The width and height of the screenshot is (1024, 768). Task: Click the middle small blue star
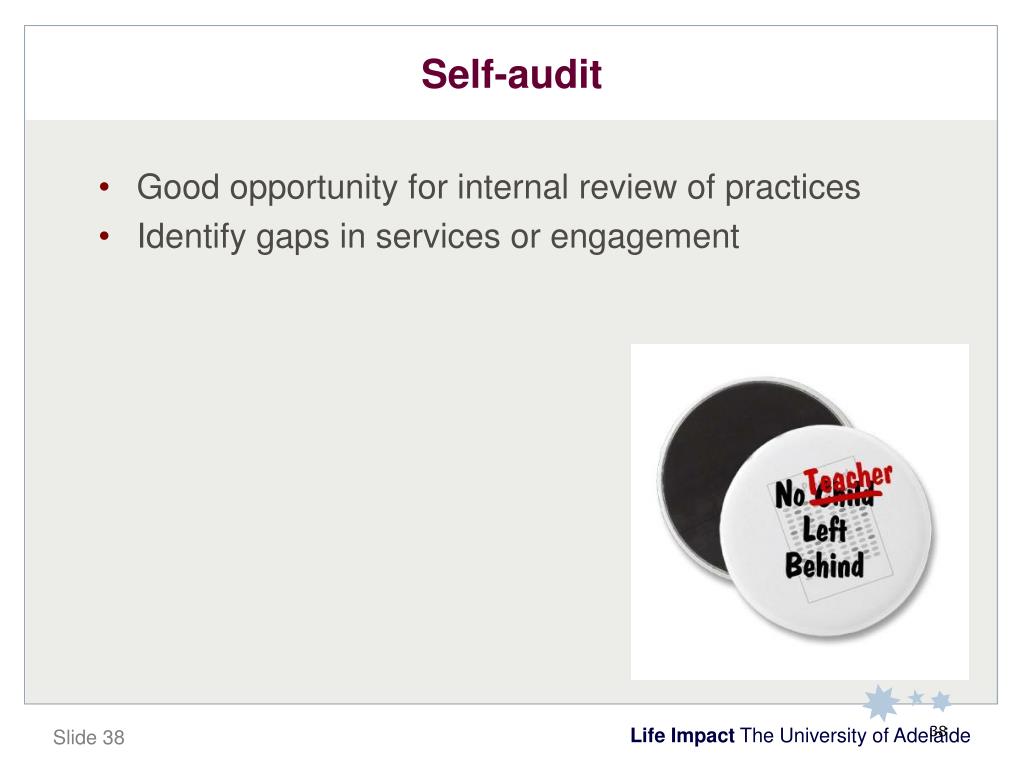pos(916,697)
